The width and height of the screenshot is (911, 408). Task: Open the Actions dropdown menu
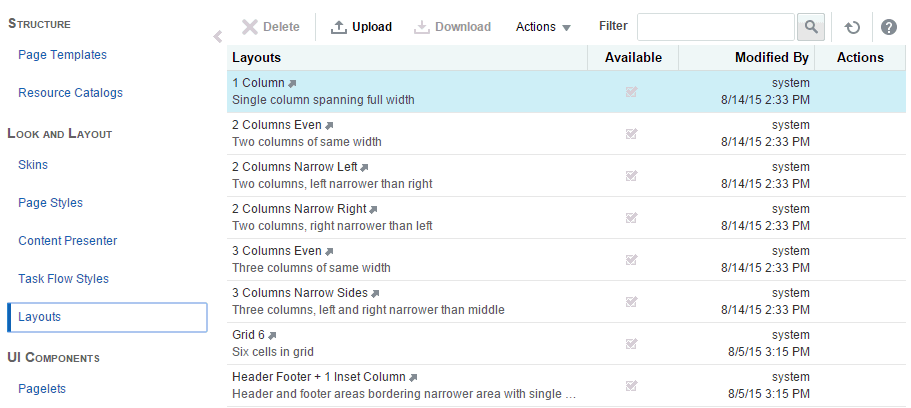[x=543, y=27]
